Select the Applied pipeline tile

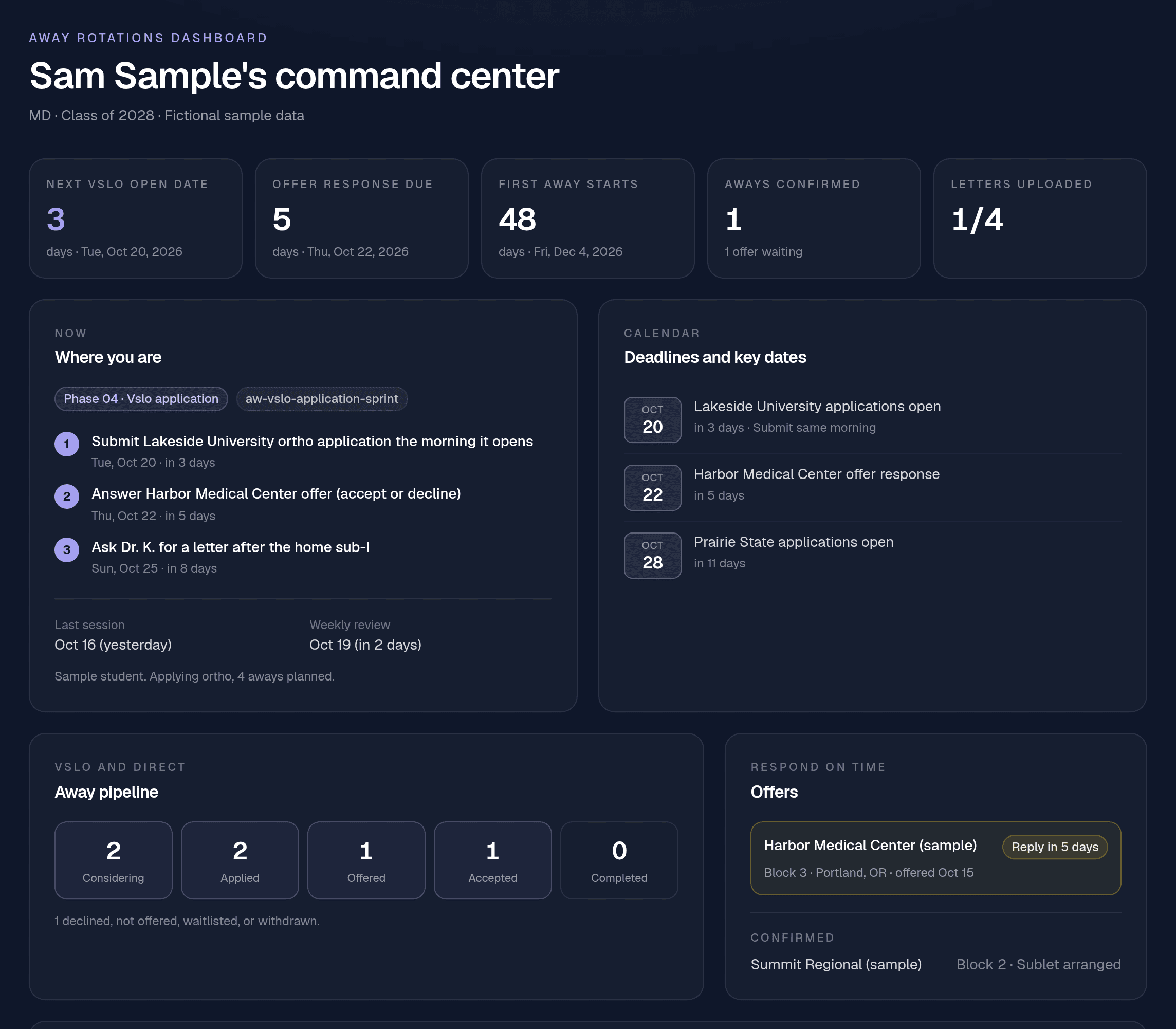click(x=240, y=860)
